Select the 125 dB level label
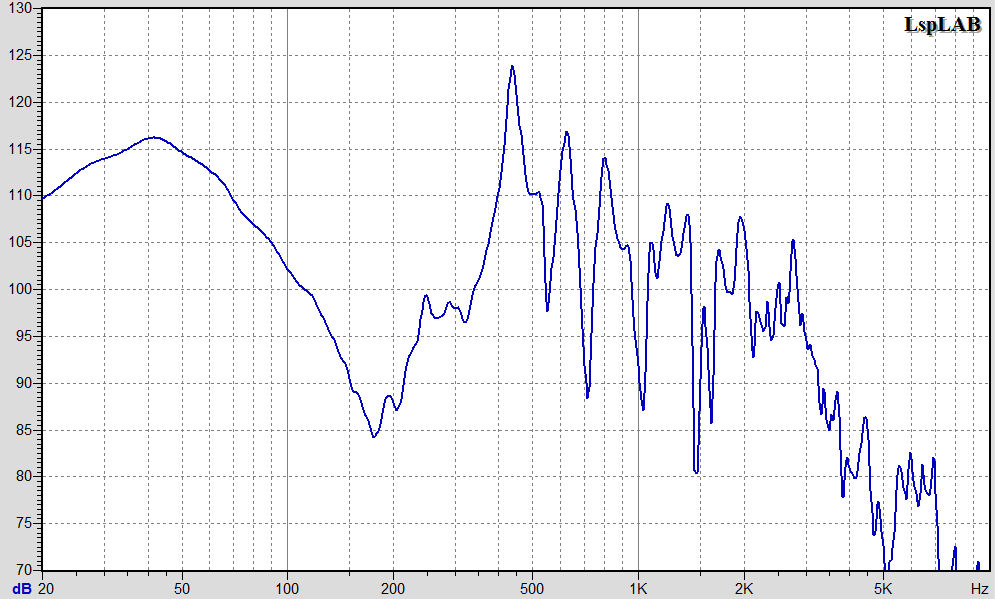 20,55
